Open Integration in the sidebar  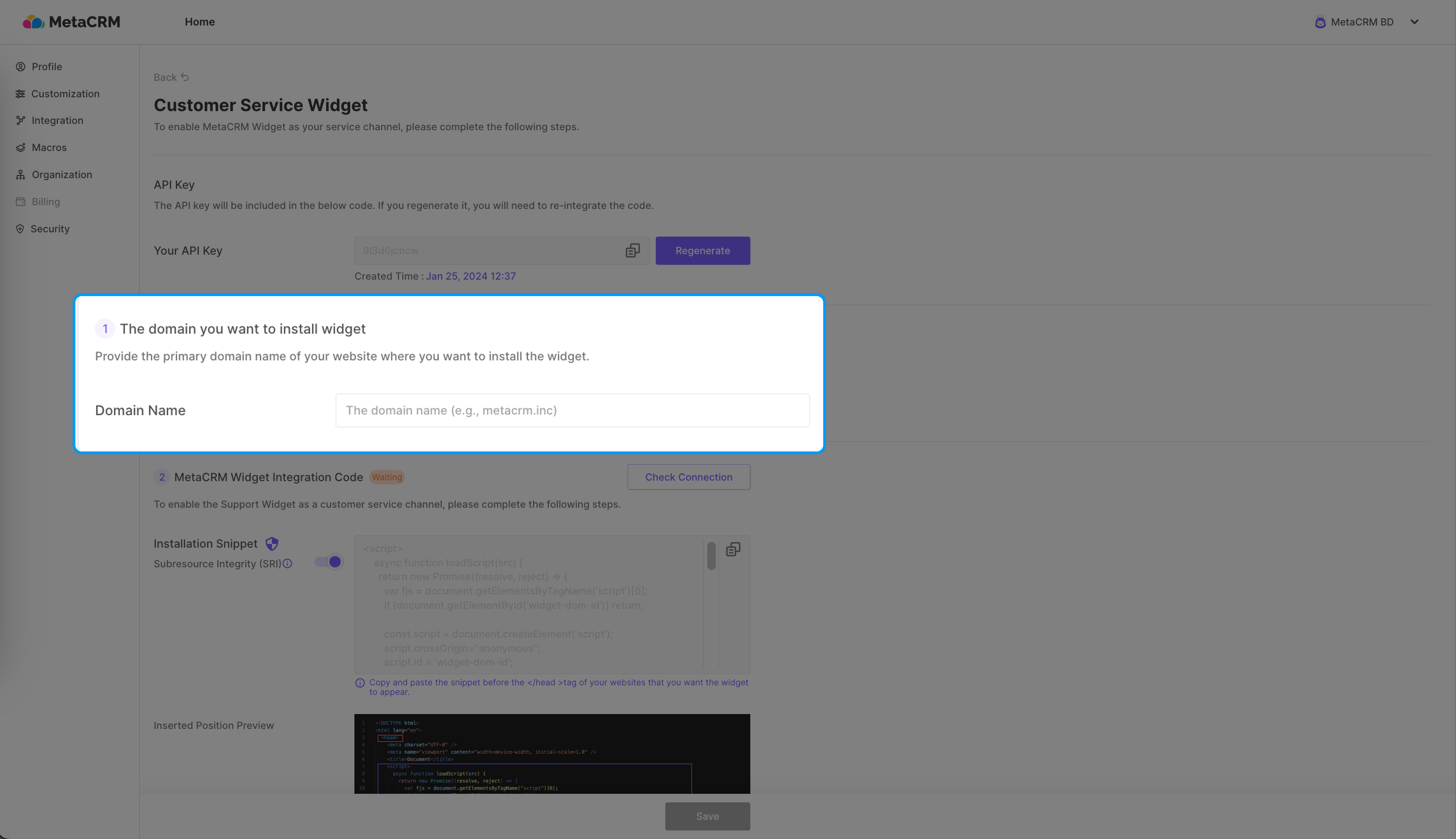coord(57,121)
